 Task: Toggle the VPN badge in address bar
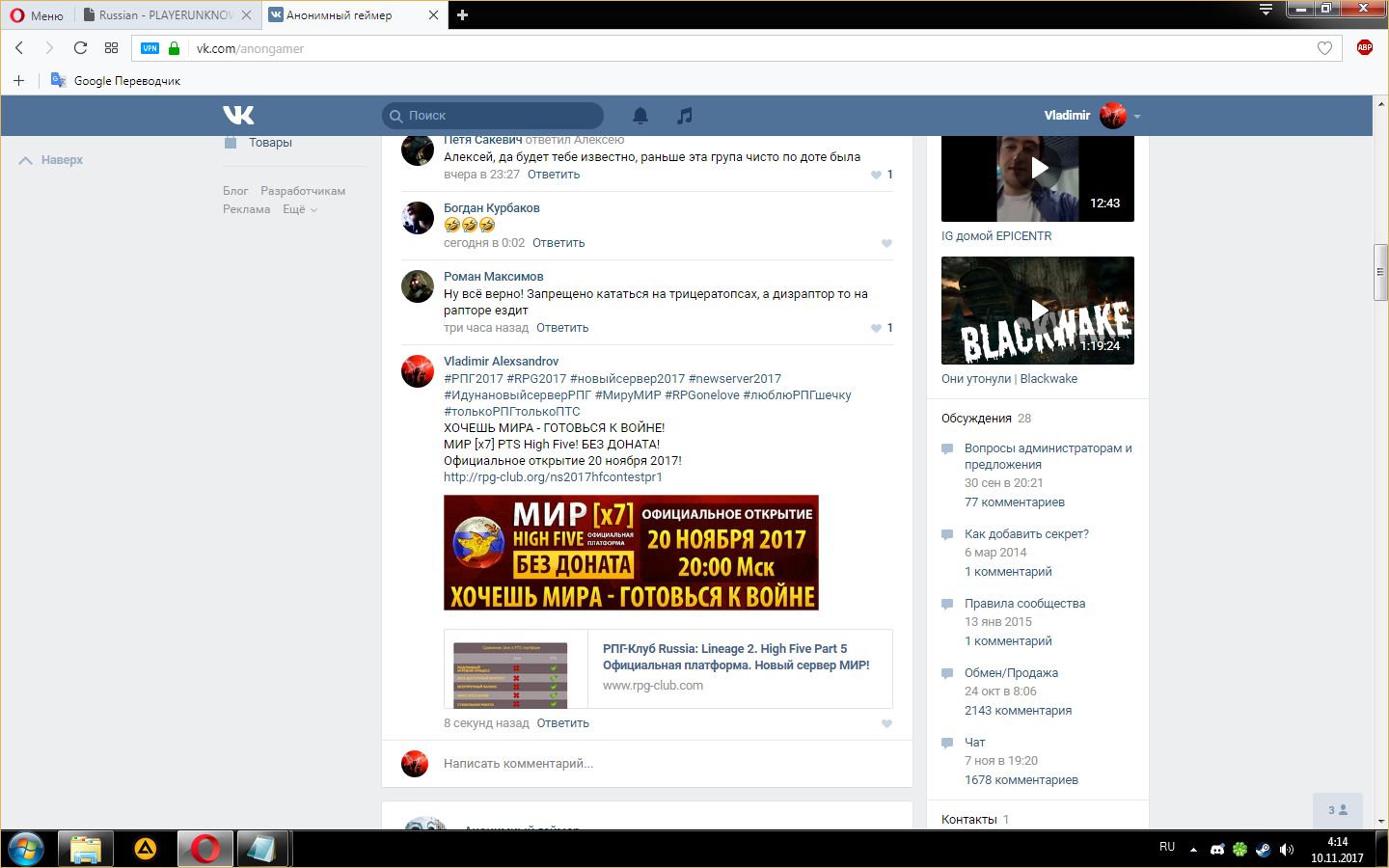150,48
